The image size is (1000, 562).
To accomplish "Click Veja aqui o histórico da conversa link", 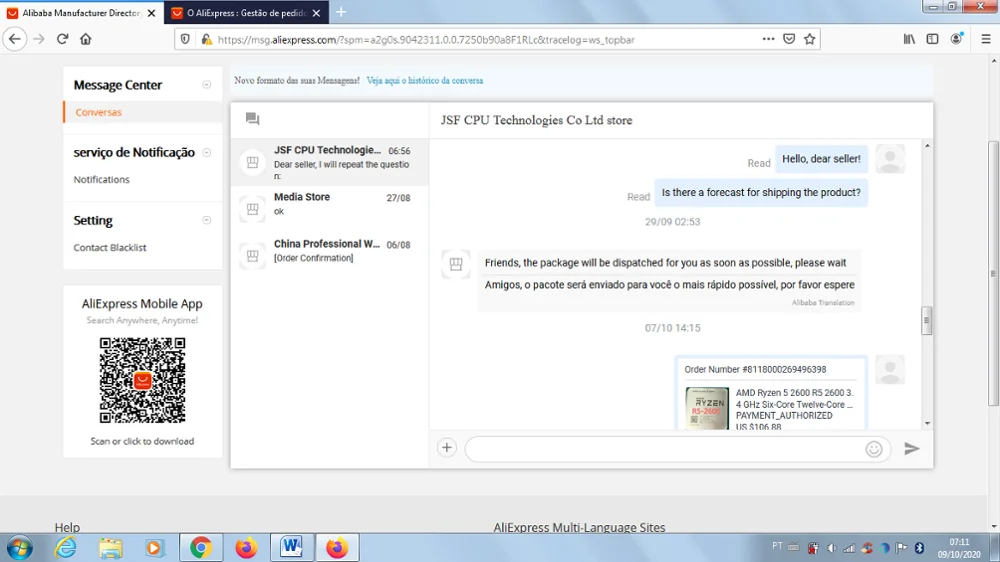I will coord(425,80).
